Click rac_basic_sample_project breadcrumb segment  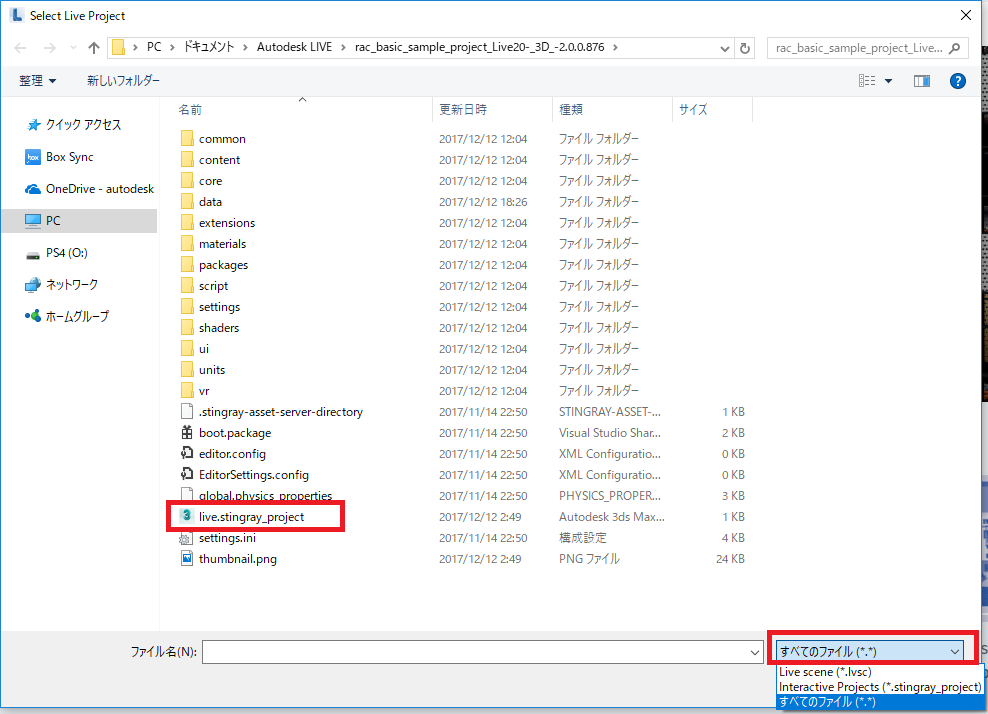(480, 47)
